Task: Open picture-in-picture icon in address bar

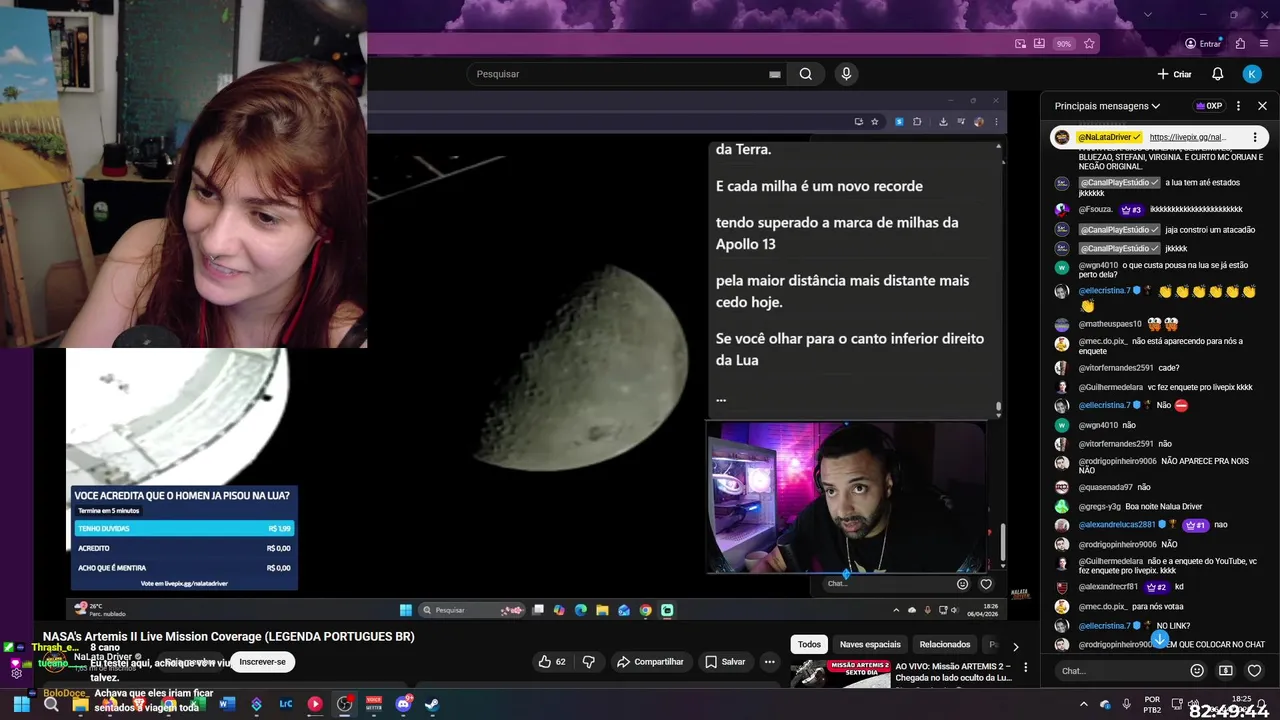Action: [x=1020, y=44]
